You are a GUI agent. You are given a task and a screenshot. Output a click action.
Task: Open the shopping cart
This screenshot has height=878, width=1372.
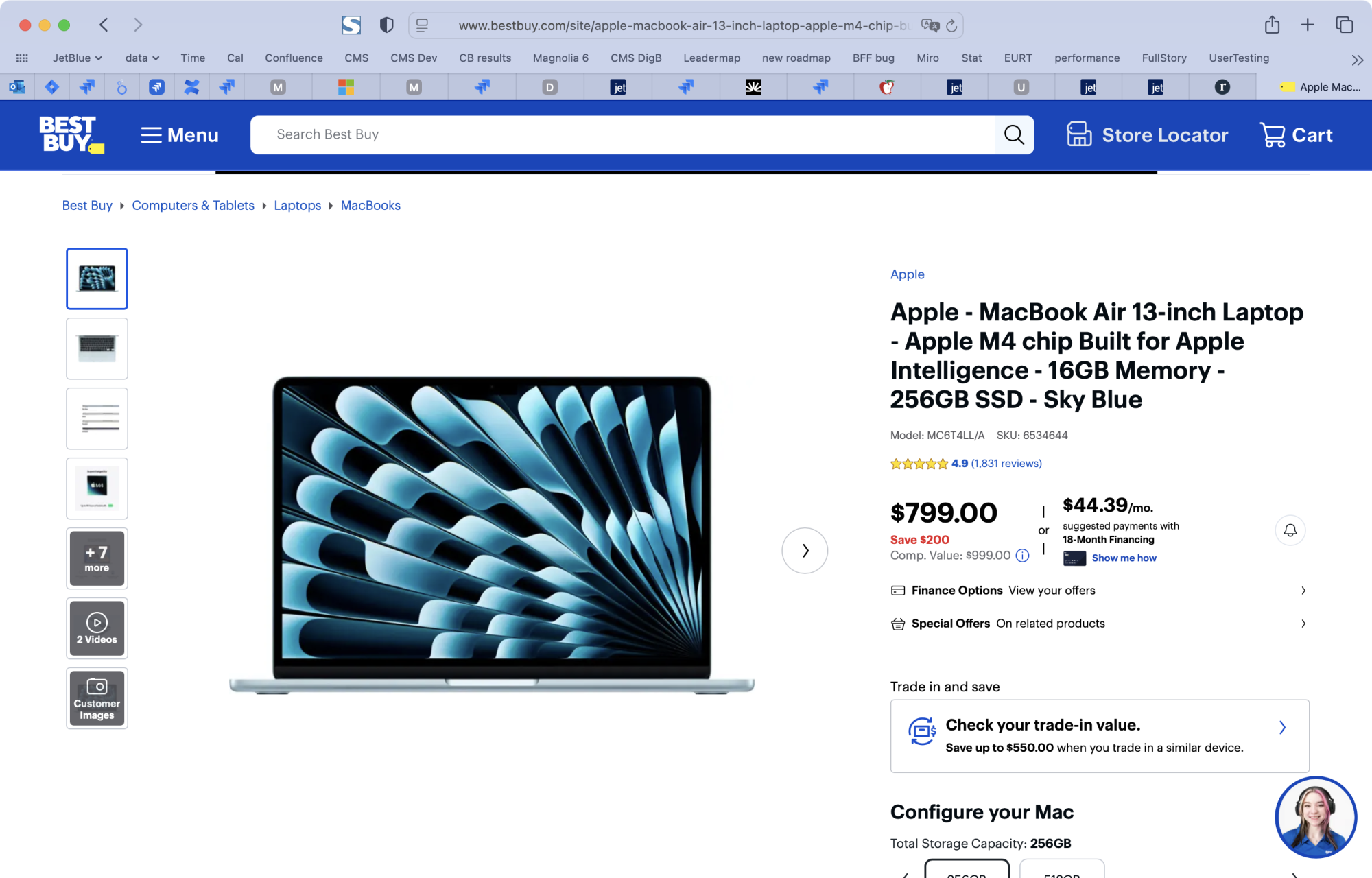1297,134
